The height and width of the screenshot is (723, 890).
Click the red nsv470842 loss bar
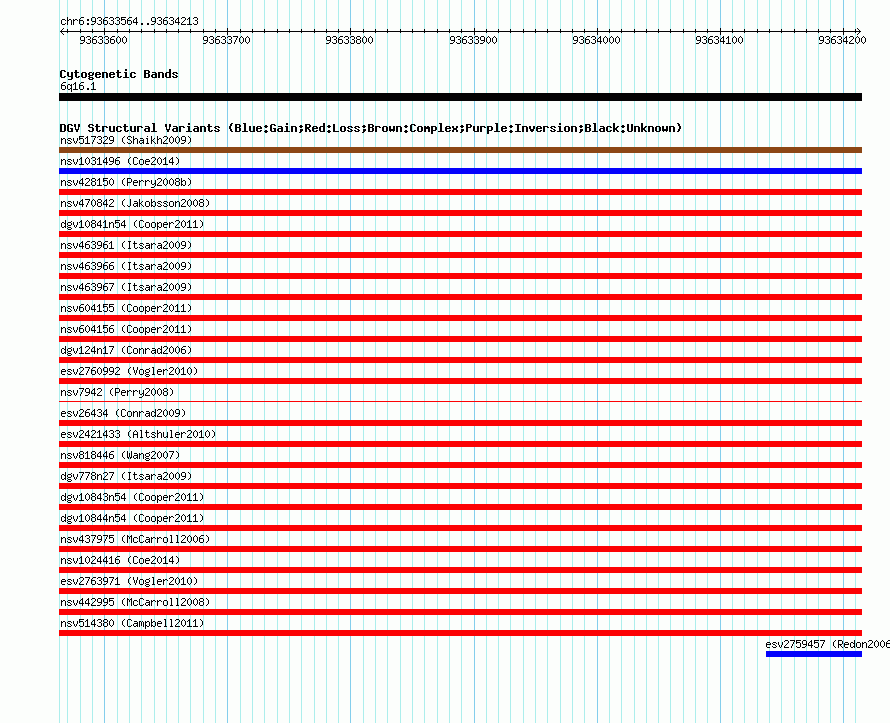click(x=460, y=213)
